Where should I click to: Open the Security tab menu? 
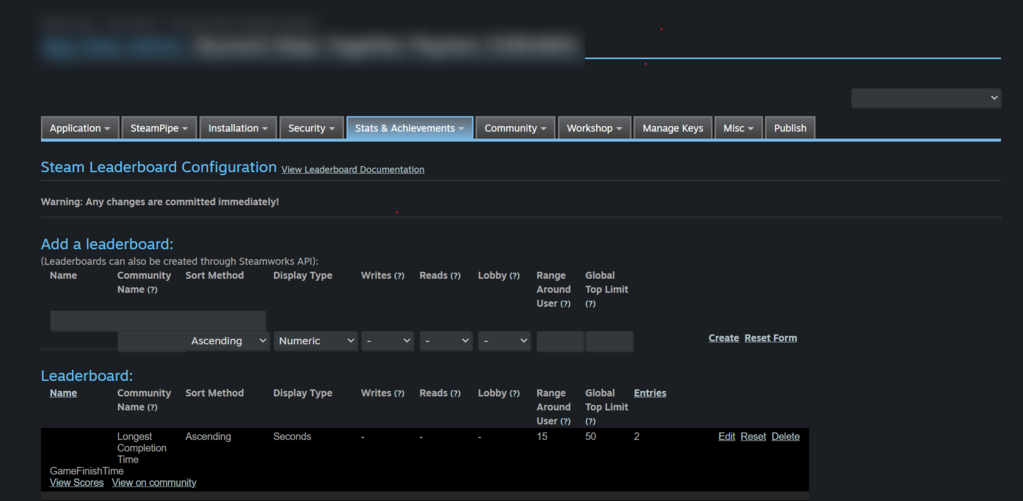tap(311, 128)
